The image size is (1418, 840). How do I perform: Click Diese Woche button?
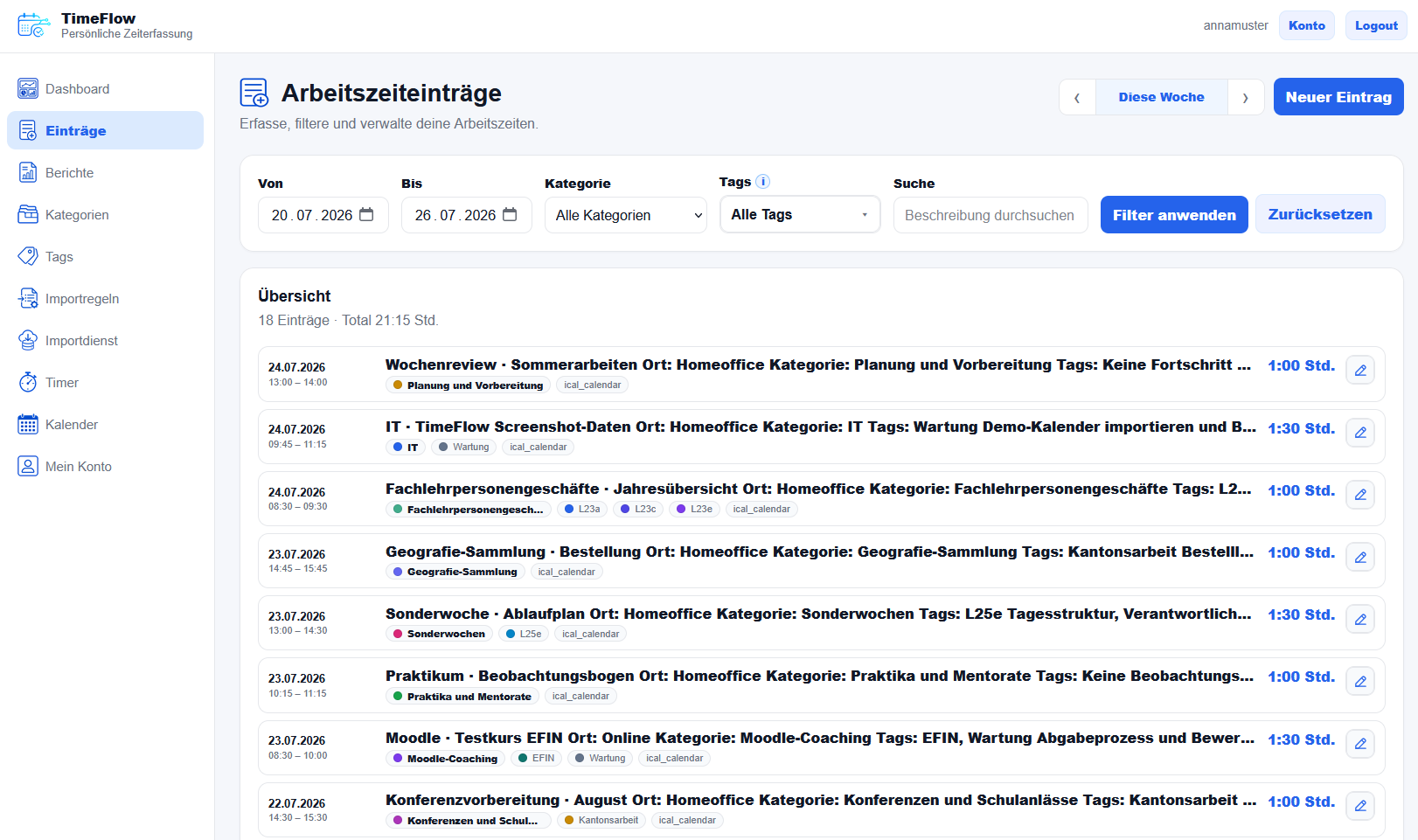pyautogui.click(x=1161, y=97)
